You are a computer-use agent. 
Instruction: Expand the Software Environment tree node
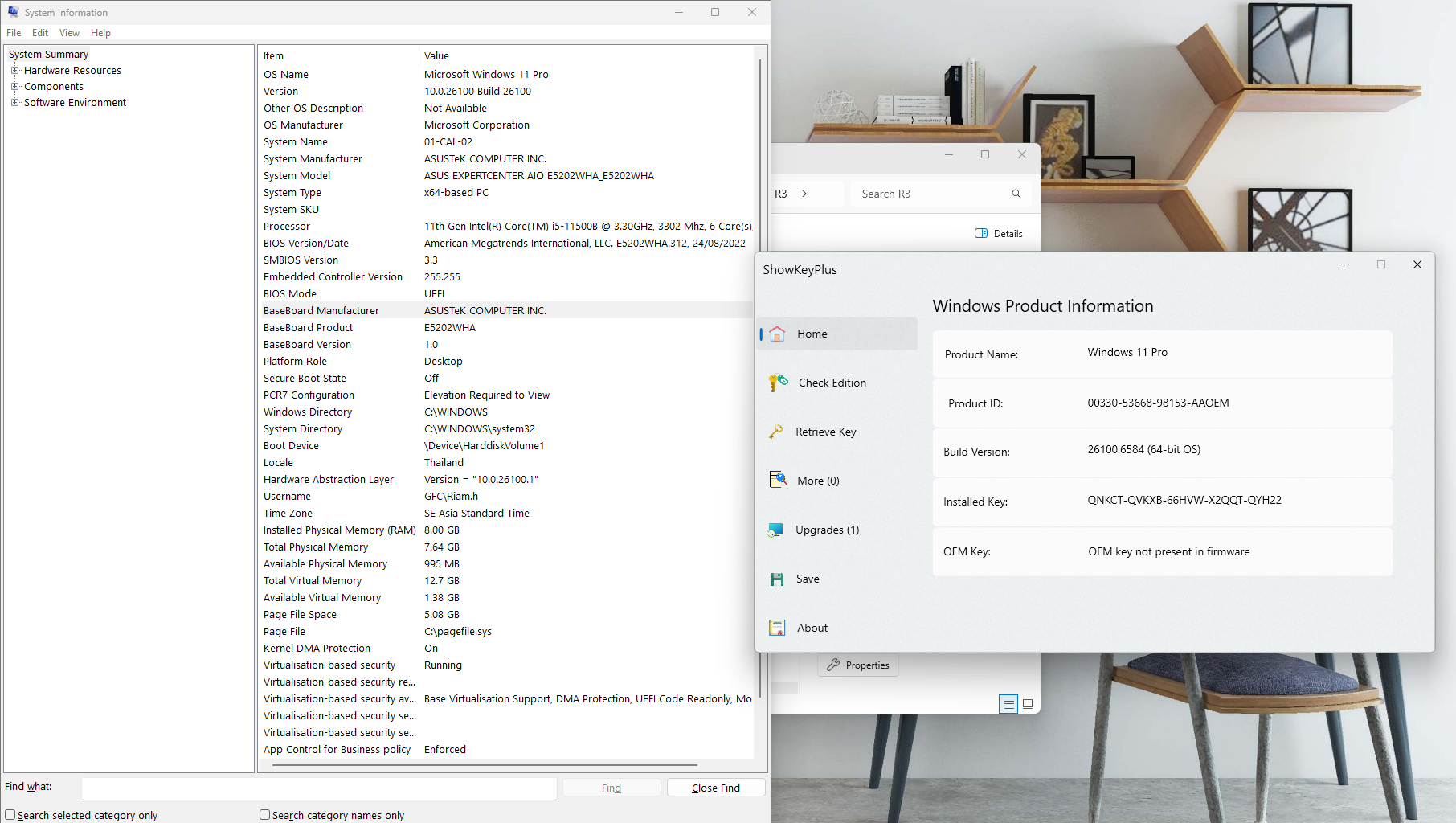[14, 103]
